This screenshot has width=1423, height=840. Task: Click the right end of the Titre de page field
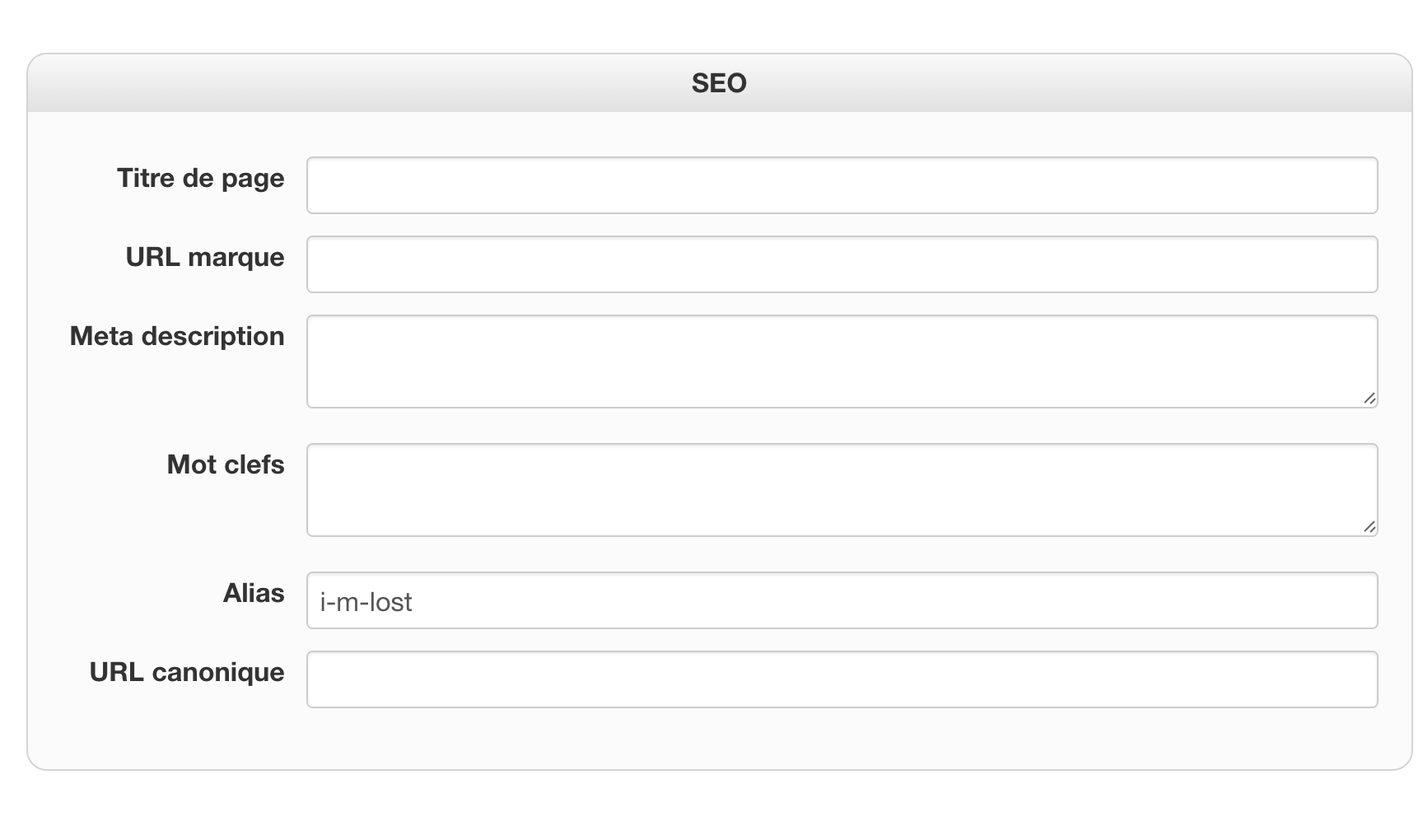[1351, 185]
